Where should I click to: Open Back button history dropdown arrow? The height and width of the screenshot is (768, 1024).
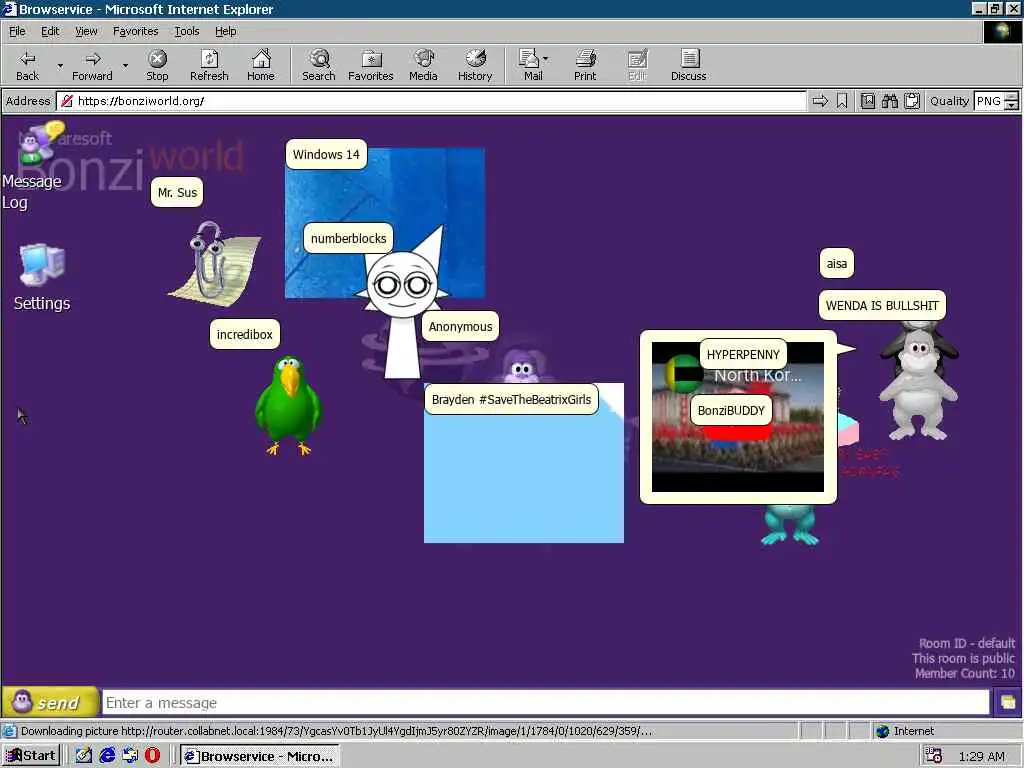click(60, 66)
